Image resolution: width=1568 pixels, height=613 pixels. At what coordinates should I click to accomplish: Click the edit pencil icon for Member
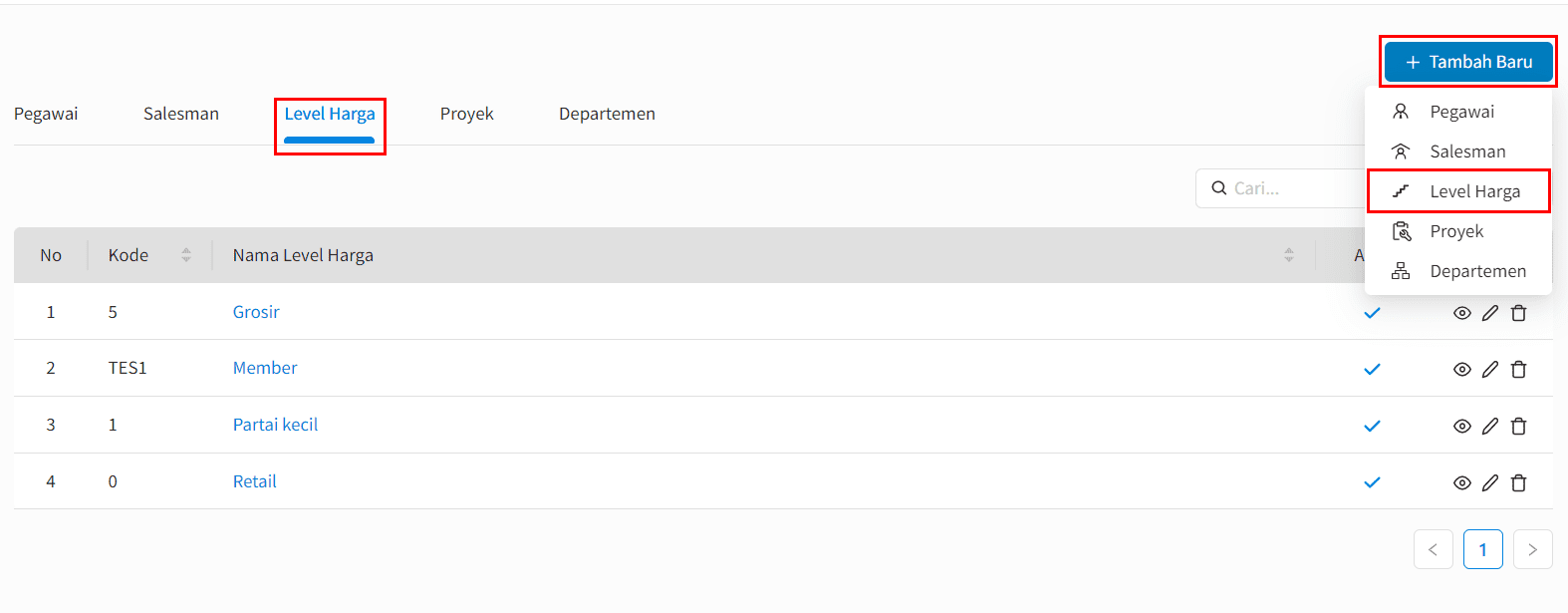tap(1490, 370)
